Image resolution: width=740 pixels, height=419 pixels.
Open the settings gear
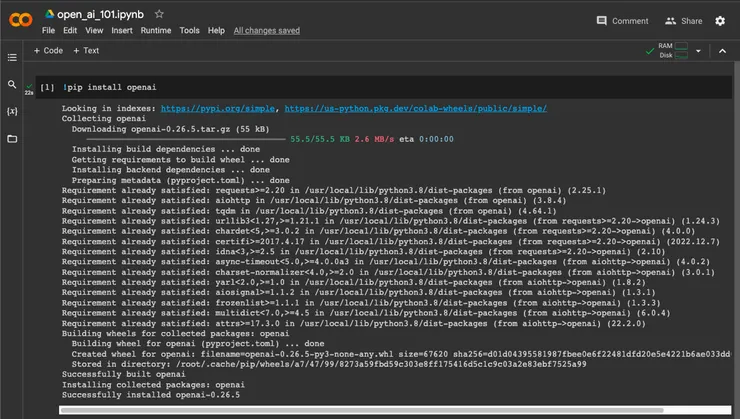(x=720, y=21)
